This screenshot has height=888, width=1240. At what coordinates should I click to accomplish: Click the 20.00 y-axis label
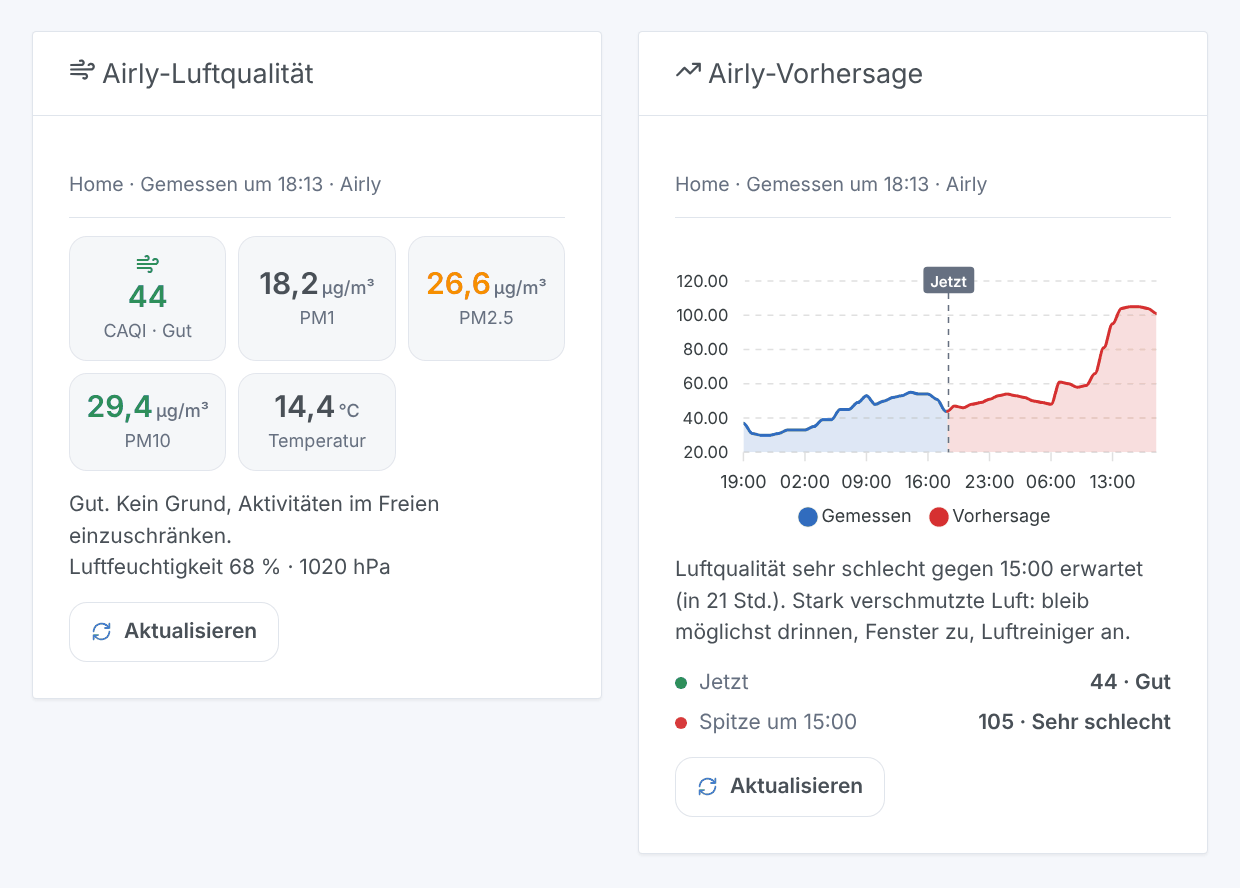point(706,452)
